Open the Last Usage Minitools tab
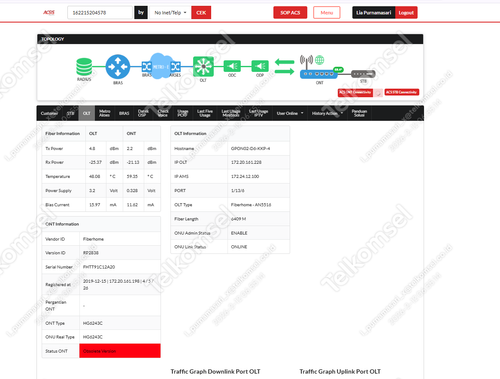Image resolution: width=500 pixels, height=379 pixels. point(231,113)
